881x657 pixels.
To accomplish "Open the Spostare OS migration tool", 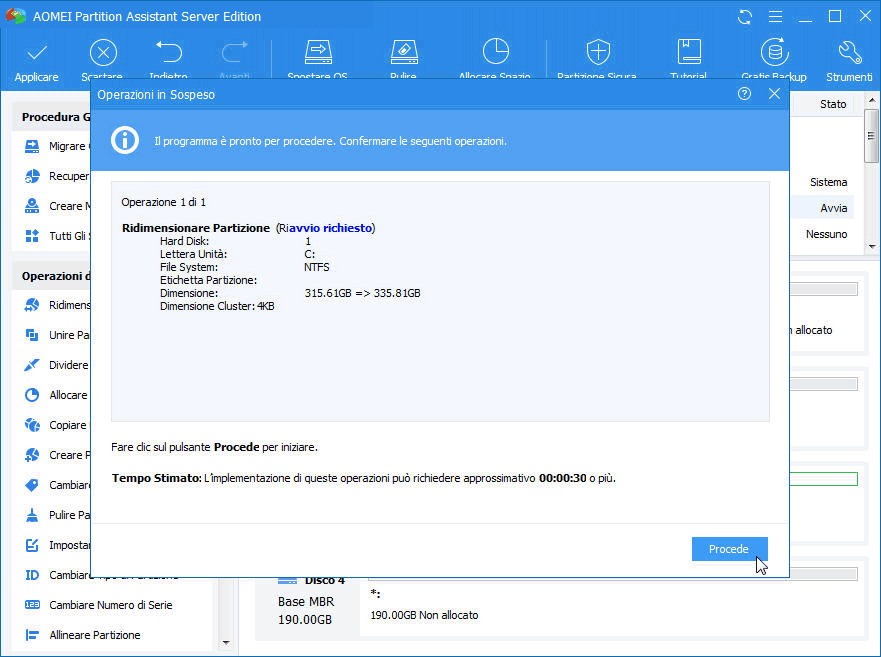I will click(318, 52).
